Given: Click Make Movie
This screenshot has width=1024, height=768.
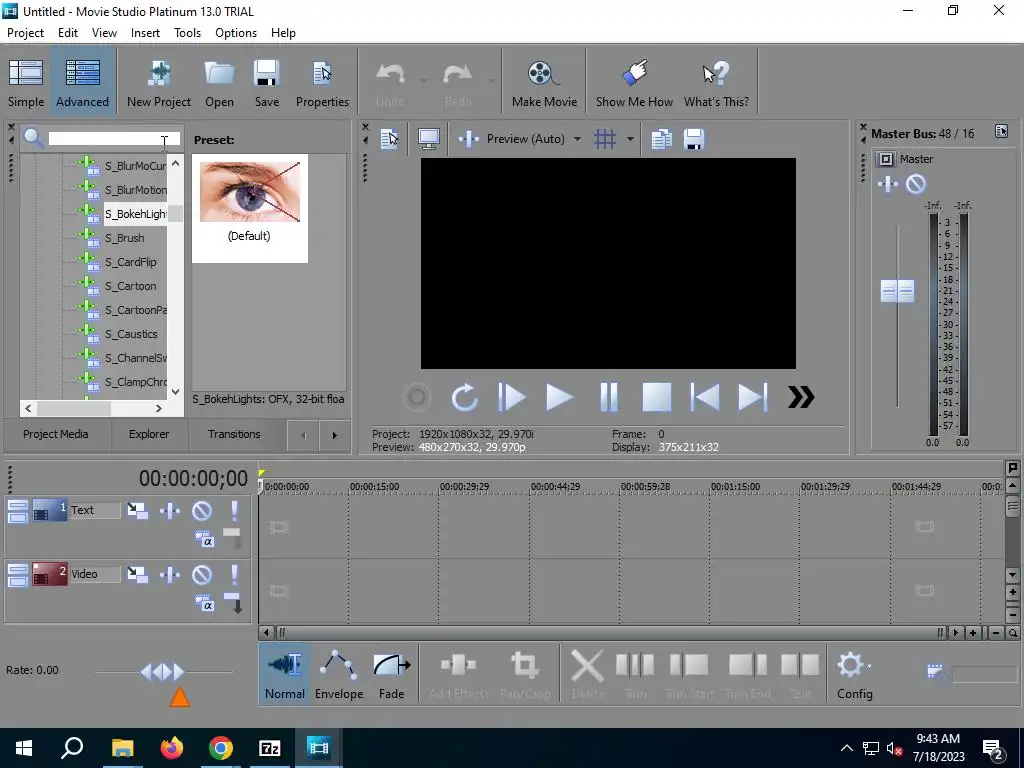Looking at the screenshot, I should [544, 82].
